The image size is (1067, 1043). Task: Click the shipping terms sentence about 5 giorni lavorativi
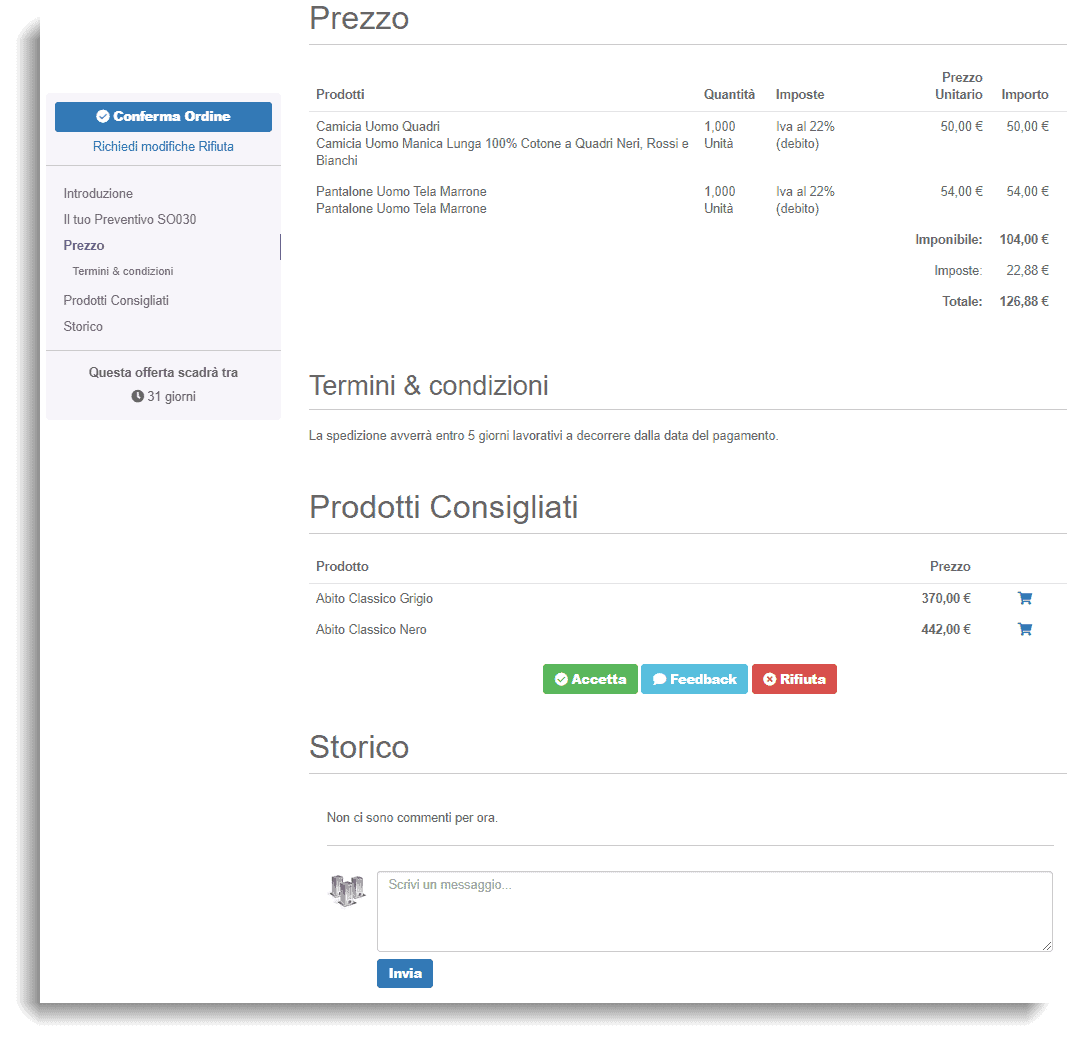pos(543,435)
